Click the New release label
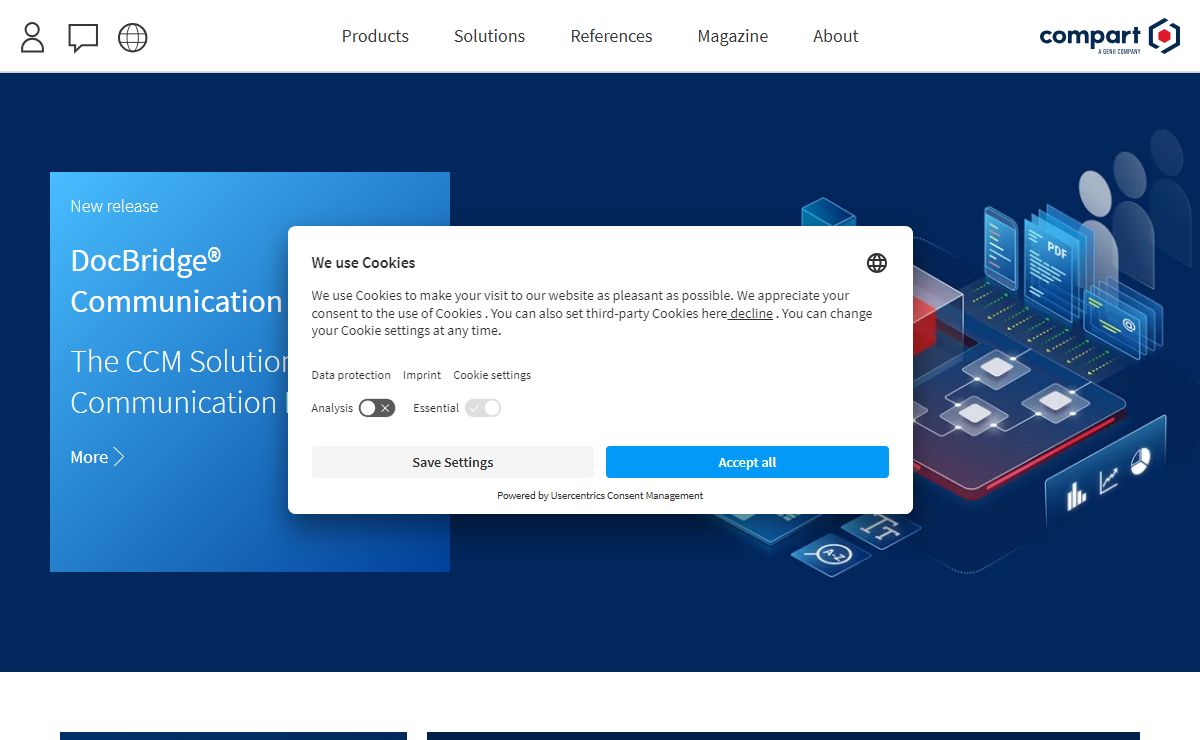 point(114,206)
